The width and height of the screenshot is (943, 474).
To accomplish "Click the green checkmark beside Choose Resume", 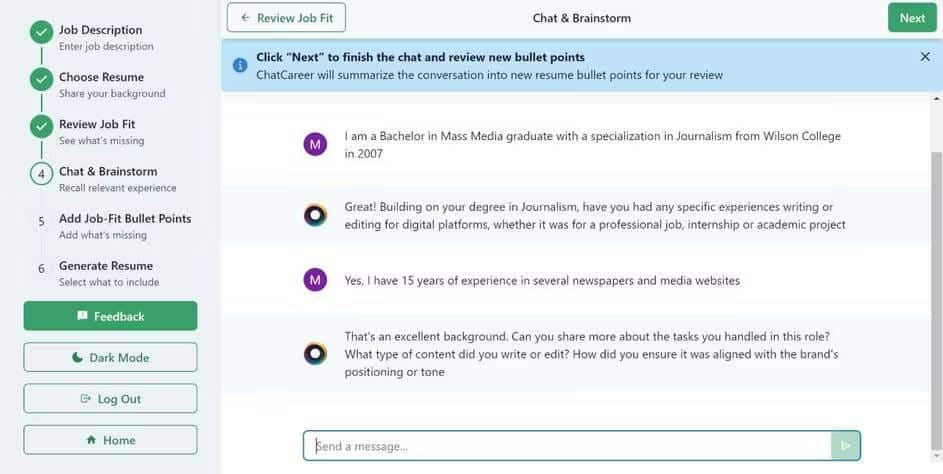I will (41, 80).
